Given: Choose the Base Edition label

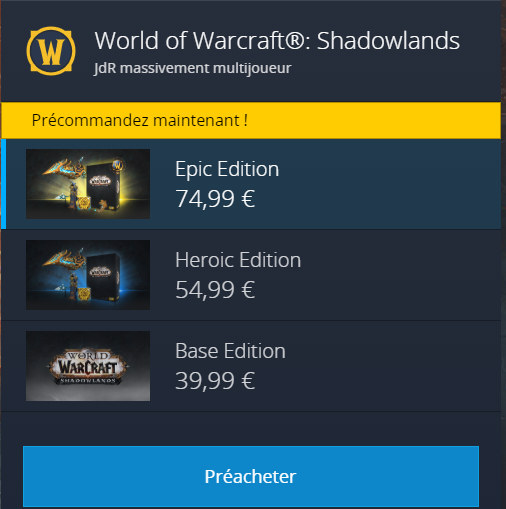Looking at the screenshot, I should [x=230, y=351].
